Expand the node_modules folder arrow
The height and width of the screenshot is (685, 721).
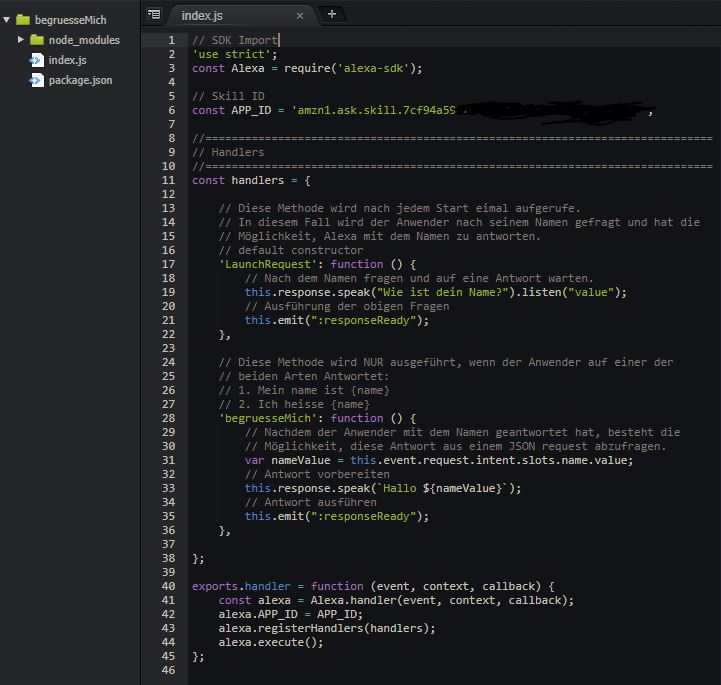[x=21, y=40]
